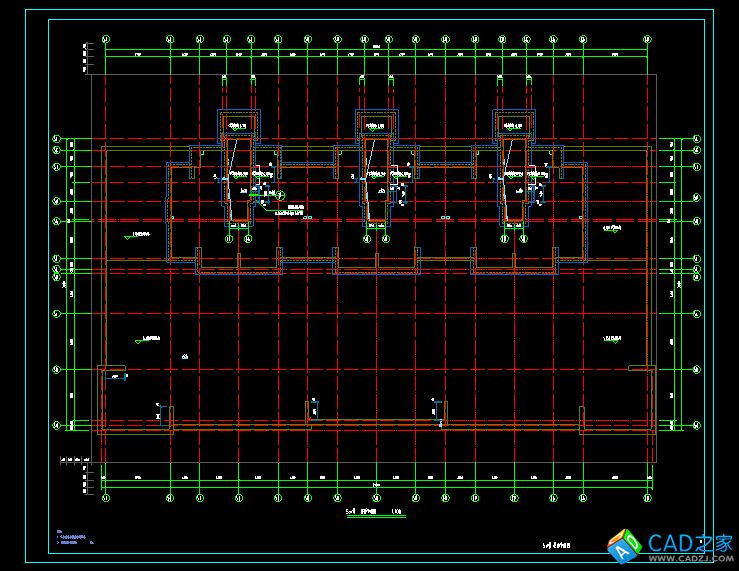Click the top-left grid axis bubble
This screenshot has width=739, height=571.
click(106, 40)
